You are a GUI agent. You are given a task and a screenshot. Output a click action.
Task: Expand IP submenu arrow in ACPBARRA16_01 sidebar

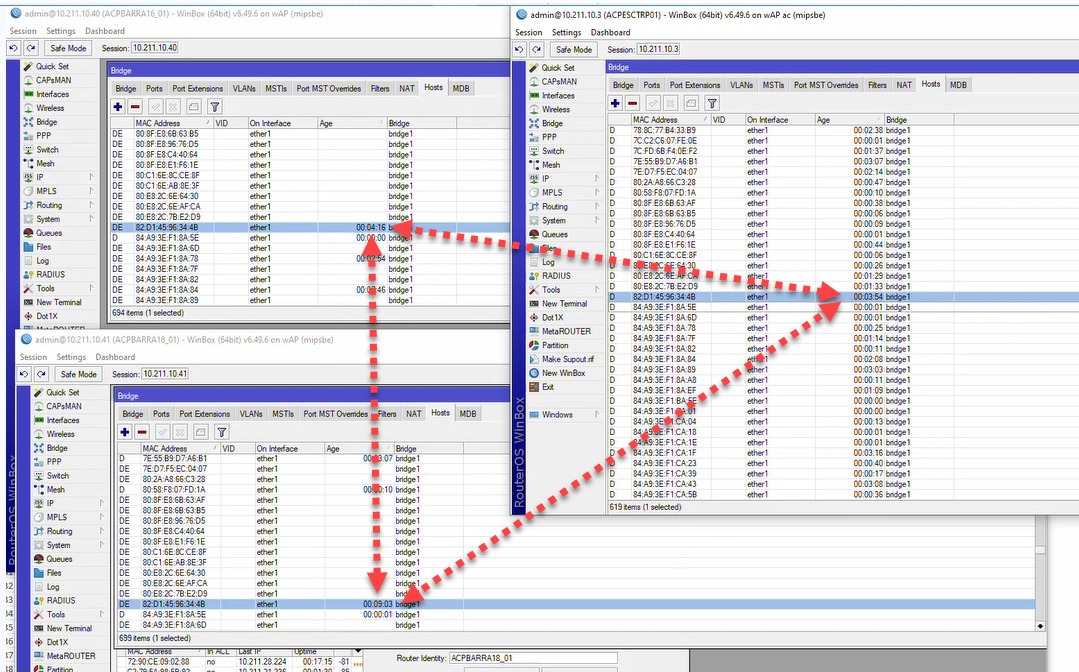click(92, 177)
